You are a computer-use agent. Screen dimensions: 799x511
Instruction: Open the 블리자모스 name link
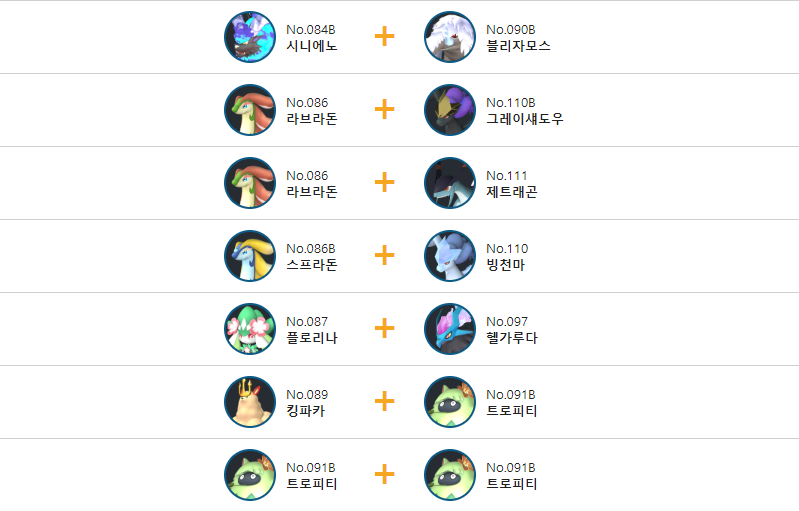(x=518, y=46)
